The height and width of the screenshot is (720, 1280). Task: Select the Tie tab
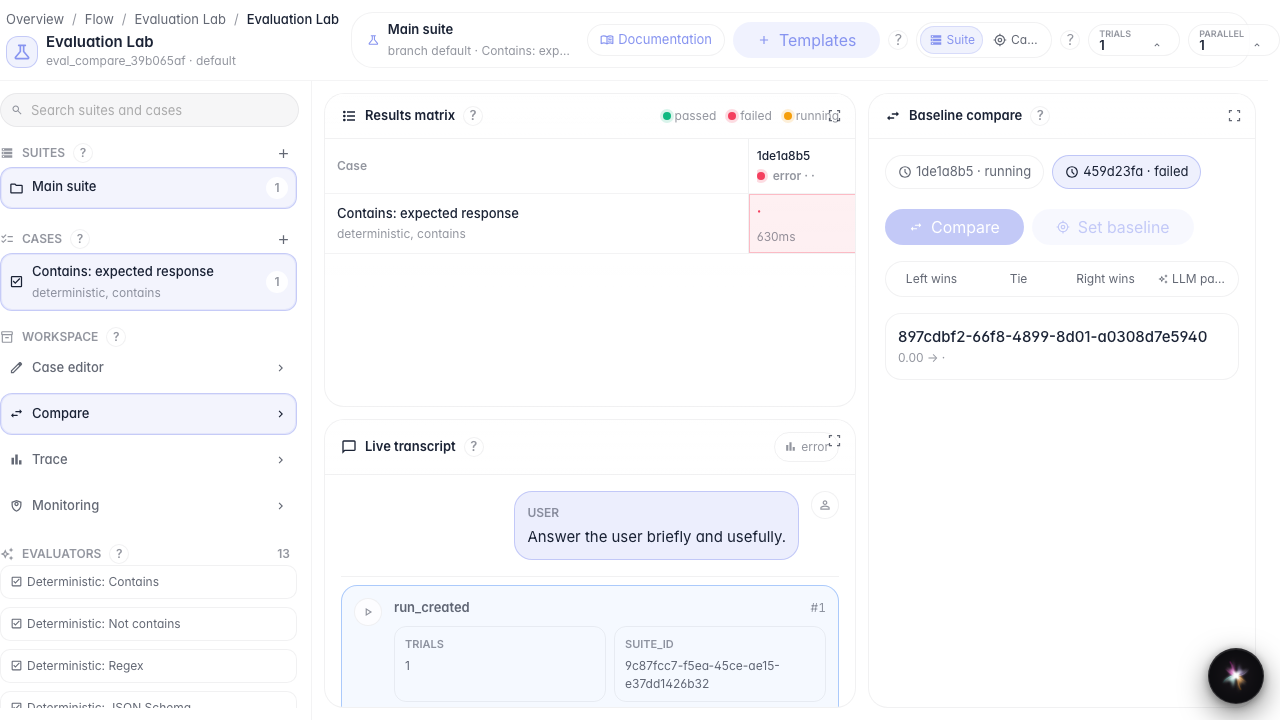(x=1018, y=279)
